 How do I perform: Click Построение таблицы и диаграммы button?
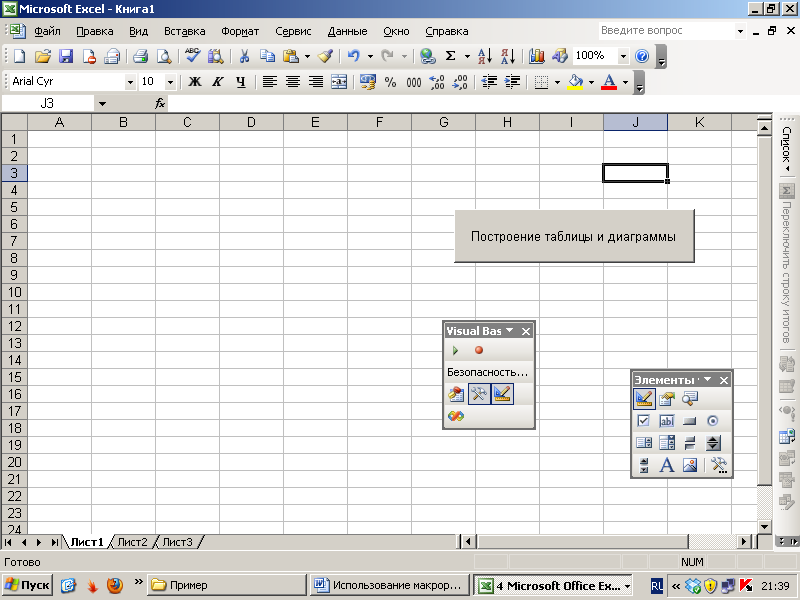[x=574, y=236]
